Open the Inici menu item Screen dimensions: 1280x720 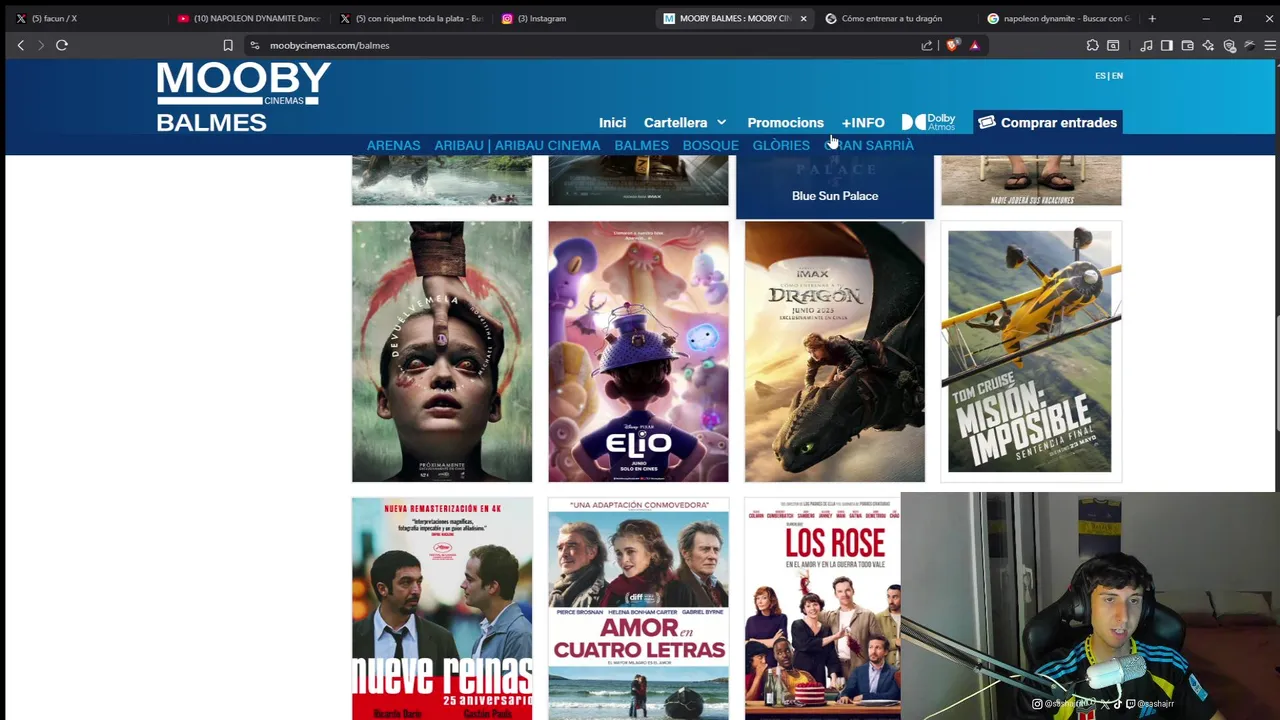click(612, 122)
